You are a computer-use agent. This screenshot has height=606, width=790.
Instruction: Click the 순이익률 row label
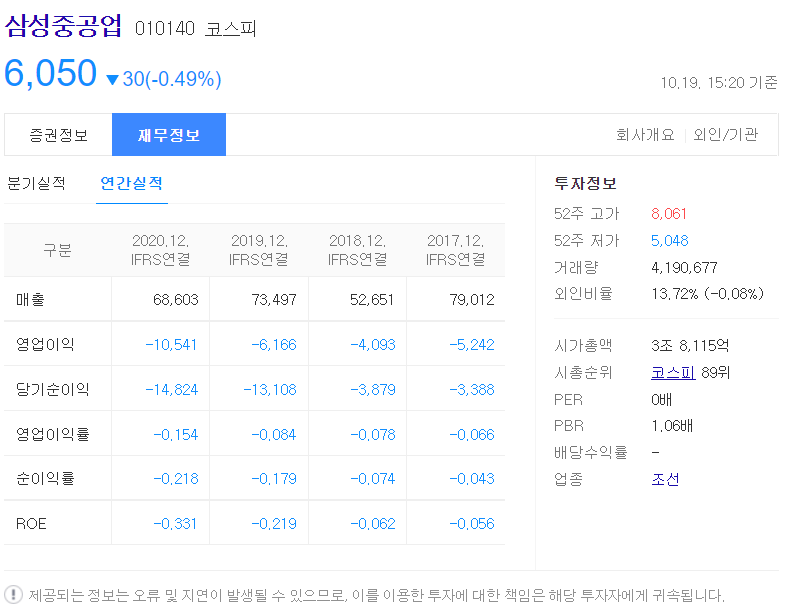pos(45,479)
